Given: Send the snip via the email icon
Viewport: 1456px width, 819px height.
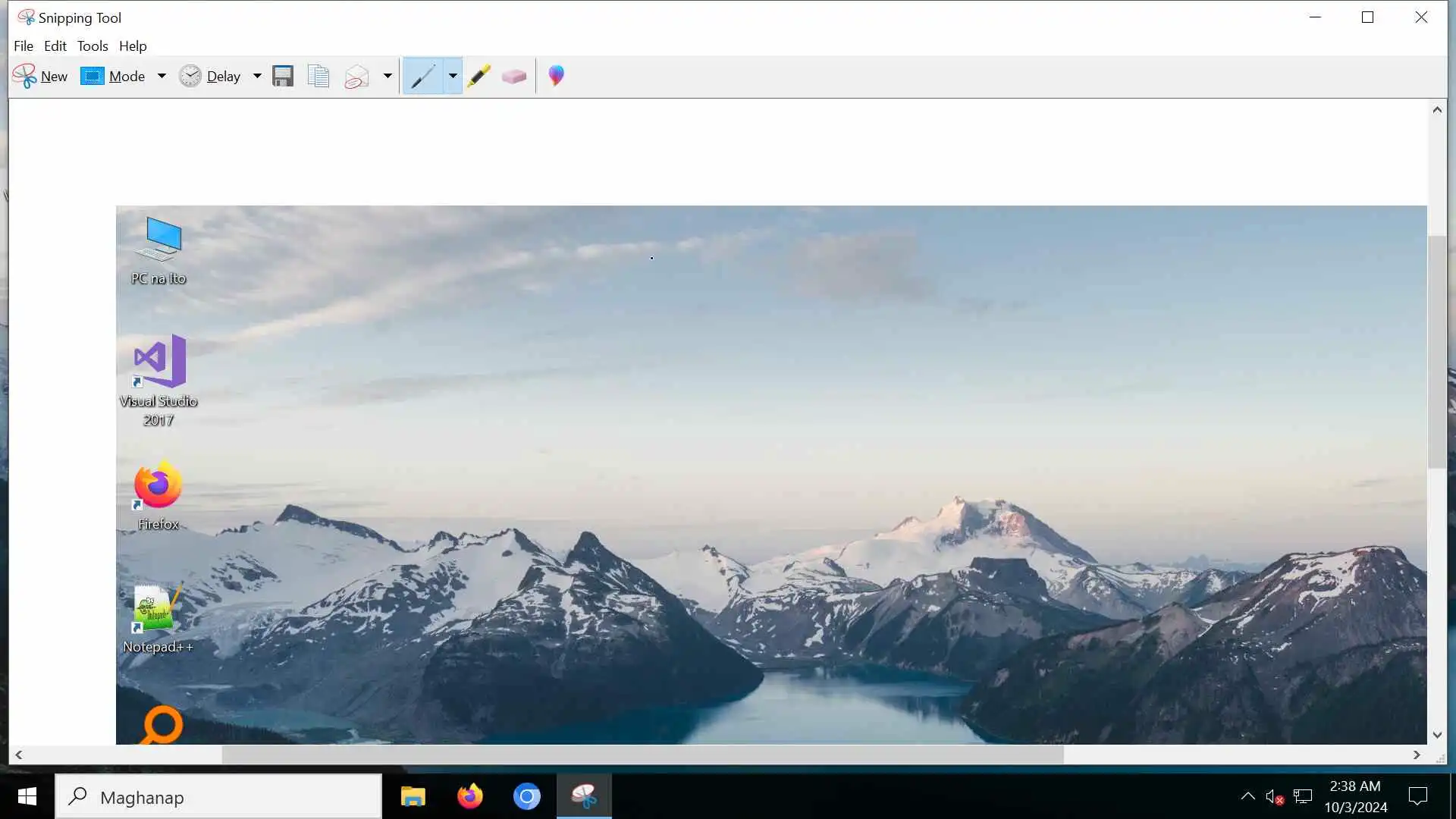Looking at the screenshot, I should (x=356, y=76).
